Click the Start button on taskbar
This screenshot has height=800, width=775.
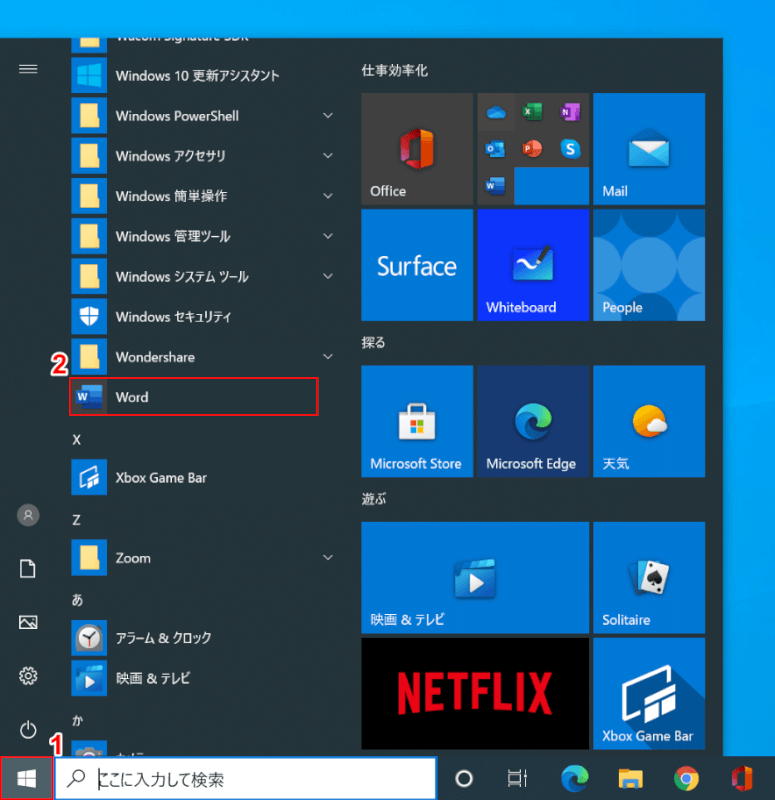27,779
